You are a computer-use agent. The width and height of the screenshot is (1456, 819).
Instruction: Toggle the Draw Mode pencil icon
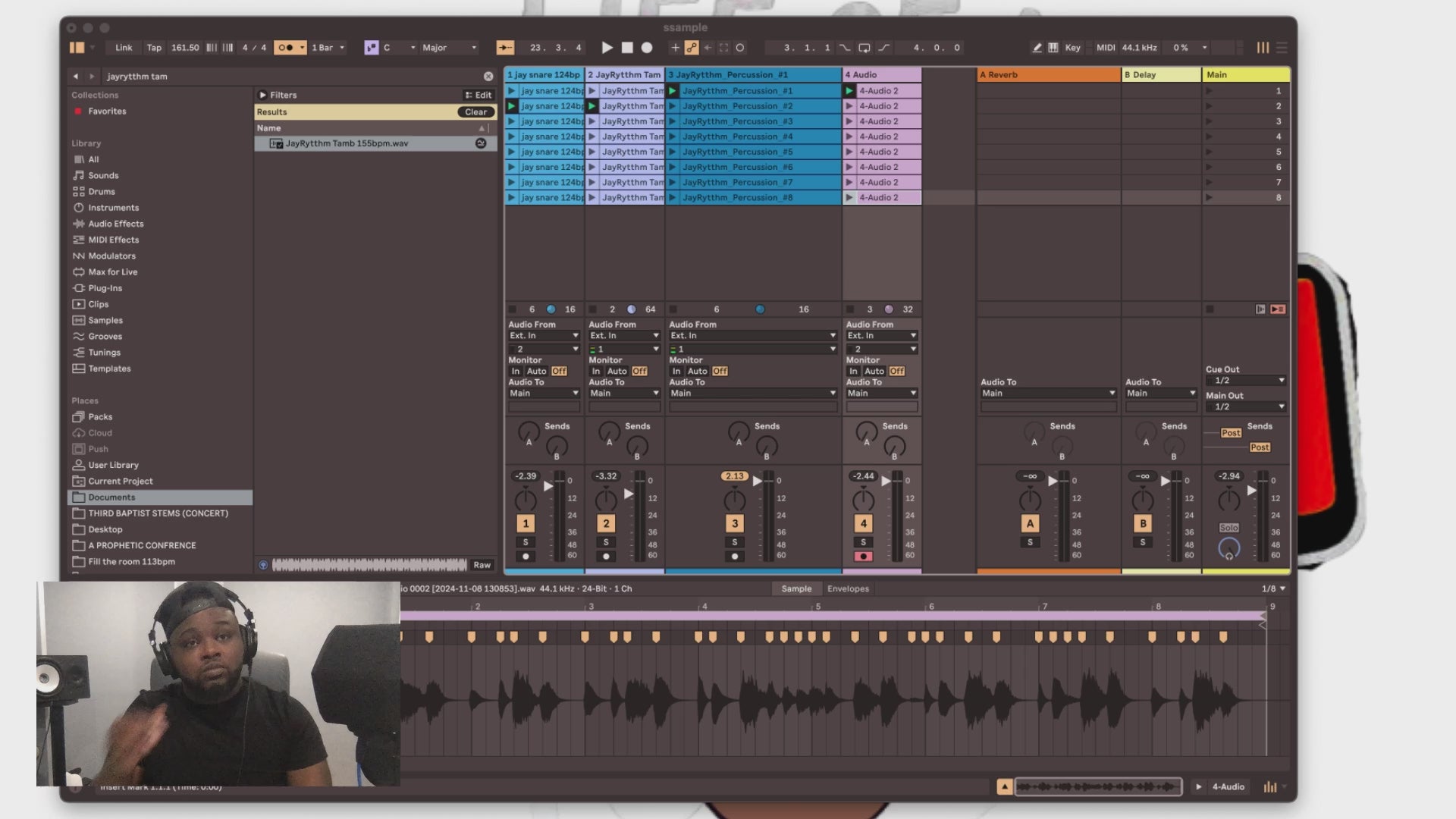pos(1037,48)
